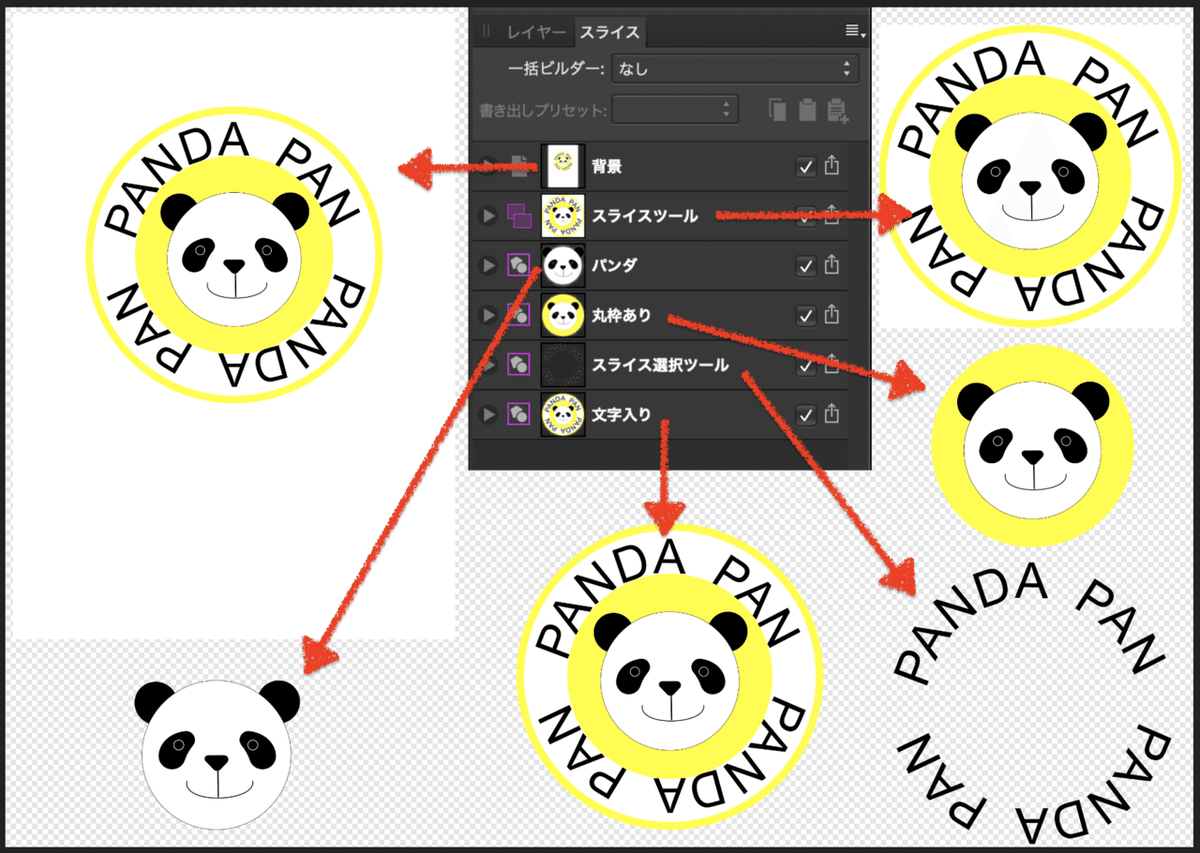Select the 丸枠あり slice name
The height and width of the screenshot is (853, 1200).
[621, 315]
